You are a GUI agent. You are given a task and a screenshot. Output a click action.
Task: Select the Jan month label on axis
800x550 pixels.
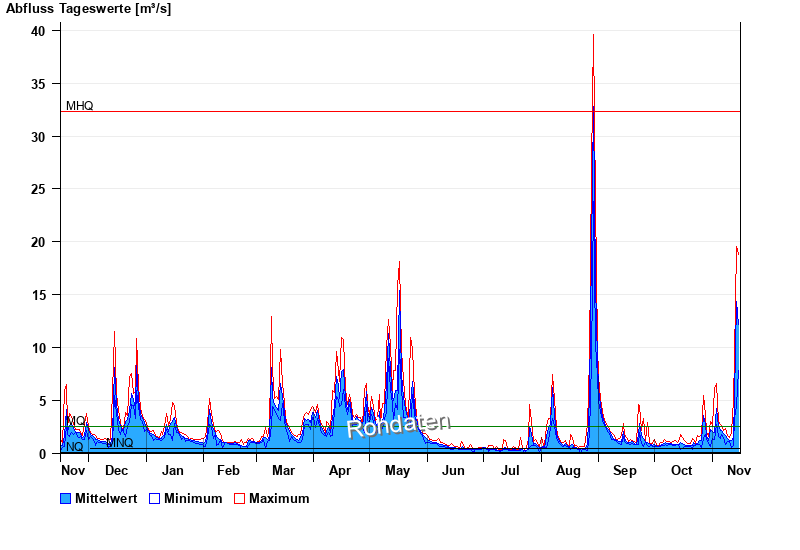tap(173, 470)
